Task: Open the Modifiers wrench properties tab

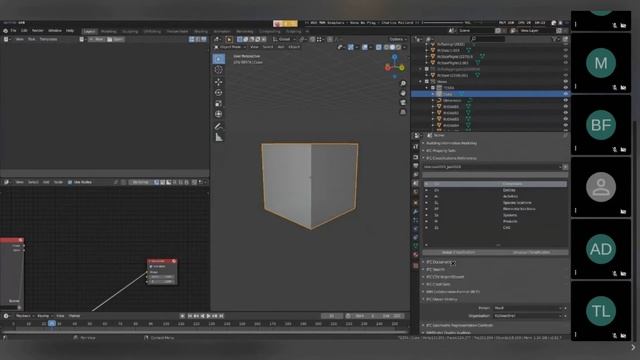Action: point(416,211)
